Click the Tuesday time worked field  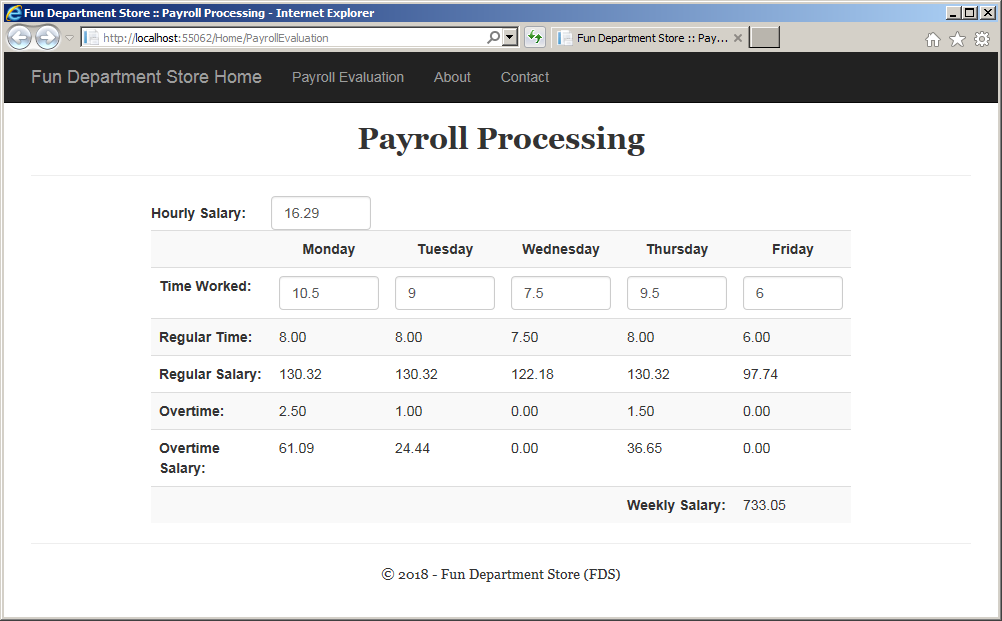coord(445,293)
